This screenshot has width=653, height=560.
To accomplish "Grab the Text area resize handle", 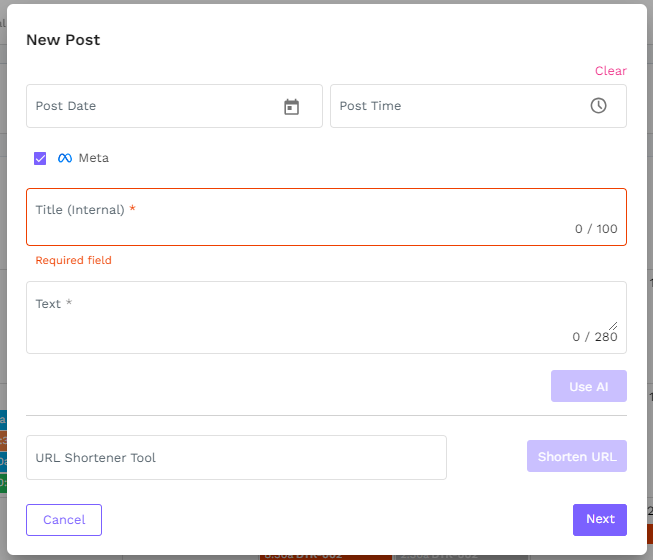I will (612, 325).
